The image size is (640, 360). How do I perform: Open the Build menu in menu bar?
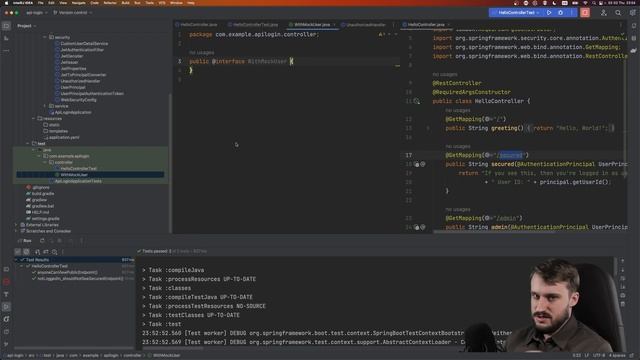(125, 3)
